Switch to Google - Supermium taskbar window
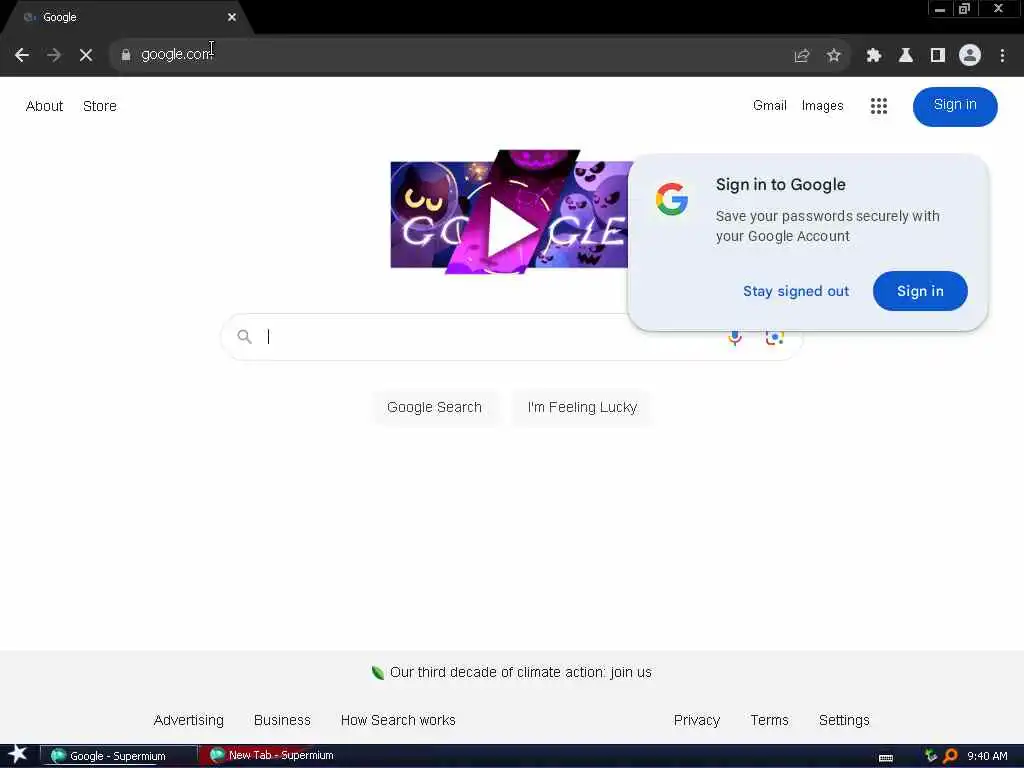1024x768 pixels. point(118,756)
